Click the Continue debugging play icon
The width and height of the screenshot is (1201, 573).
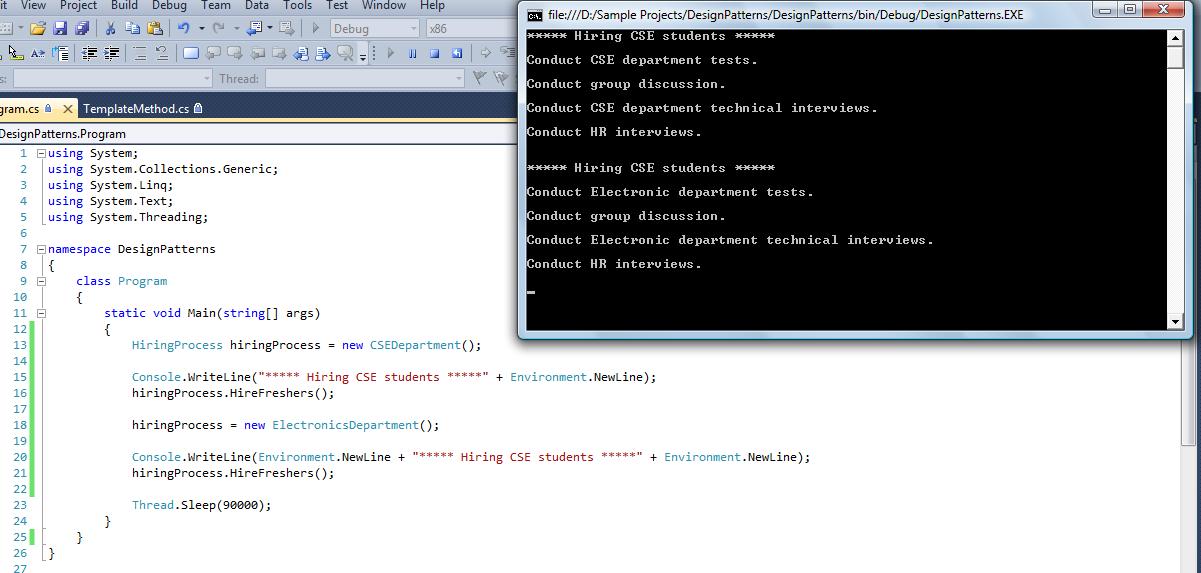391,53
